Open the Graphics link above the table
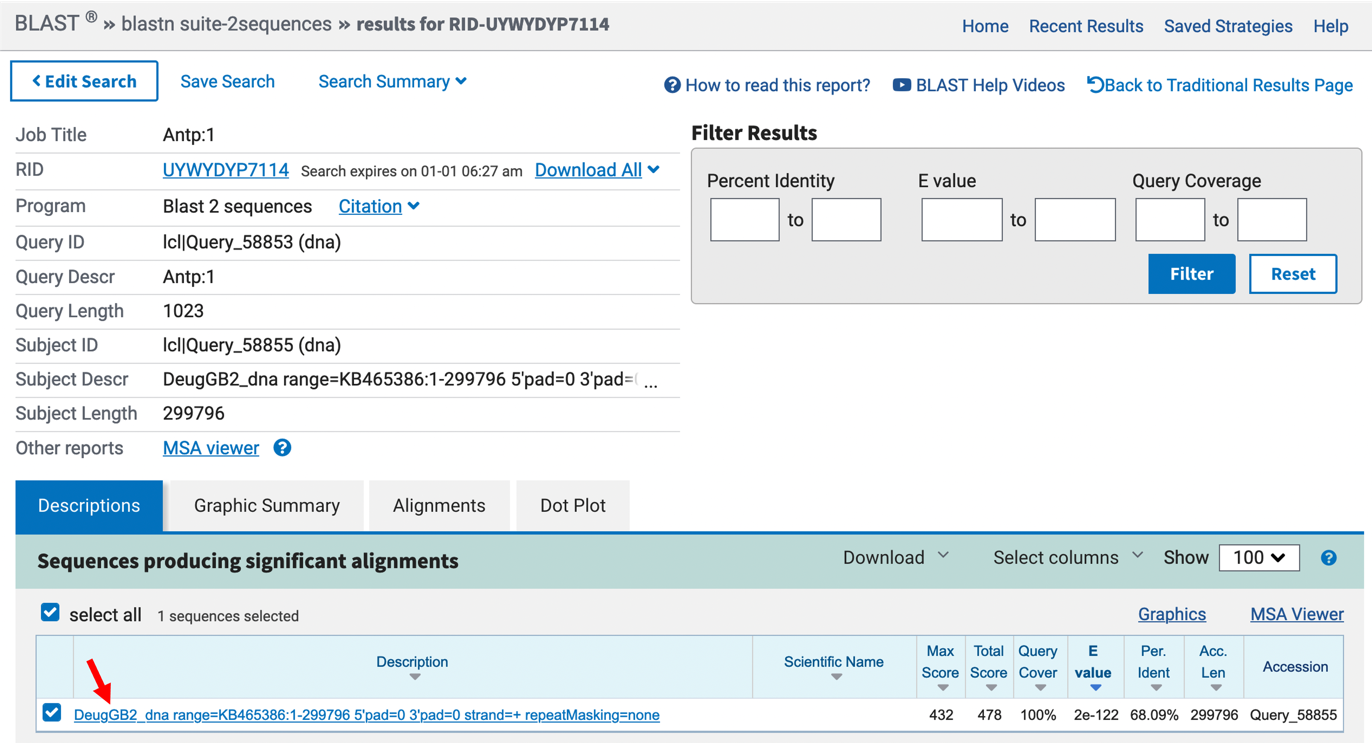Screen dimensions: 1372x743 coord(1172,614)
